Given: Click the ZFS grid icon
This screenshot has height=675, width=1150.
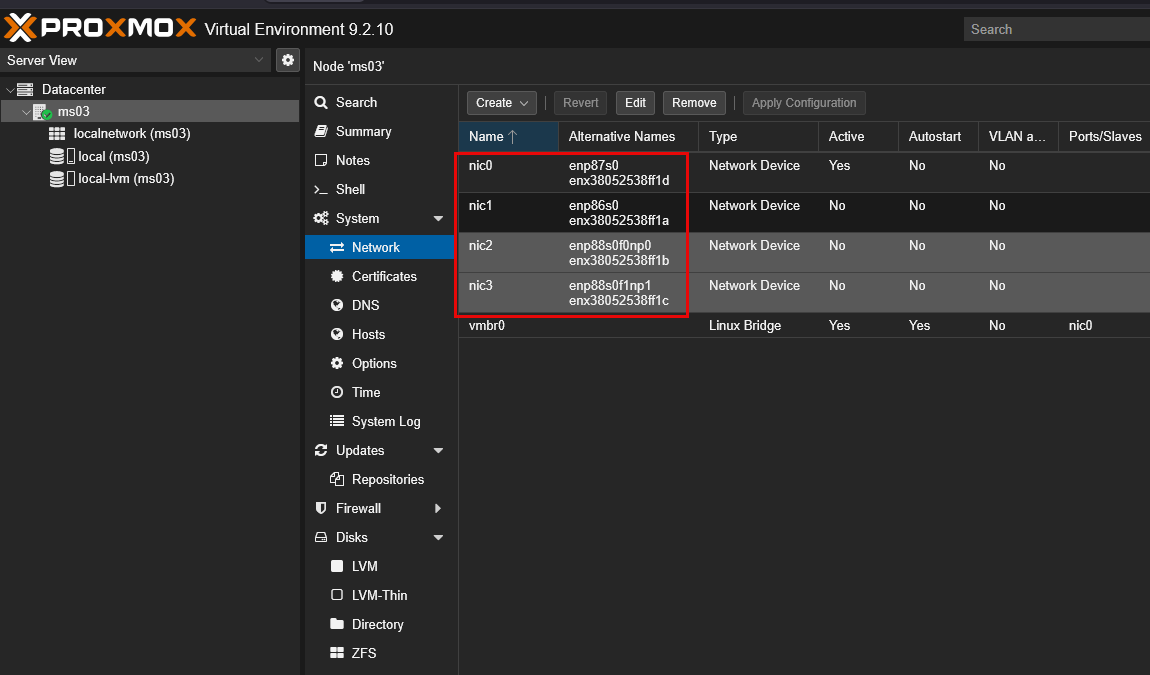Looking at the screenshot, I should pyautogui.click(x=337, y=653).
